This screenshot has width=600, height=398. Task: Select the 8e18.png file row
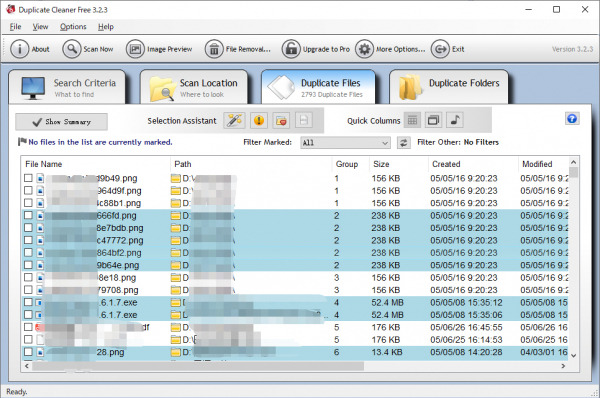295,277
